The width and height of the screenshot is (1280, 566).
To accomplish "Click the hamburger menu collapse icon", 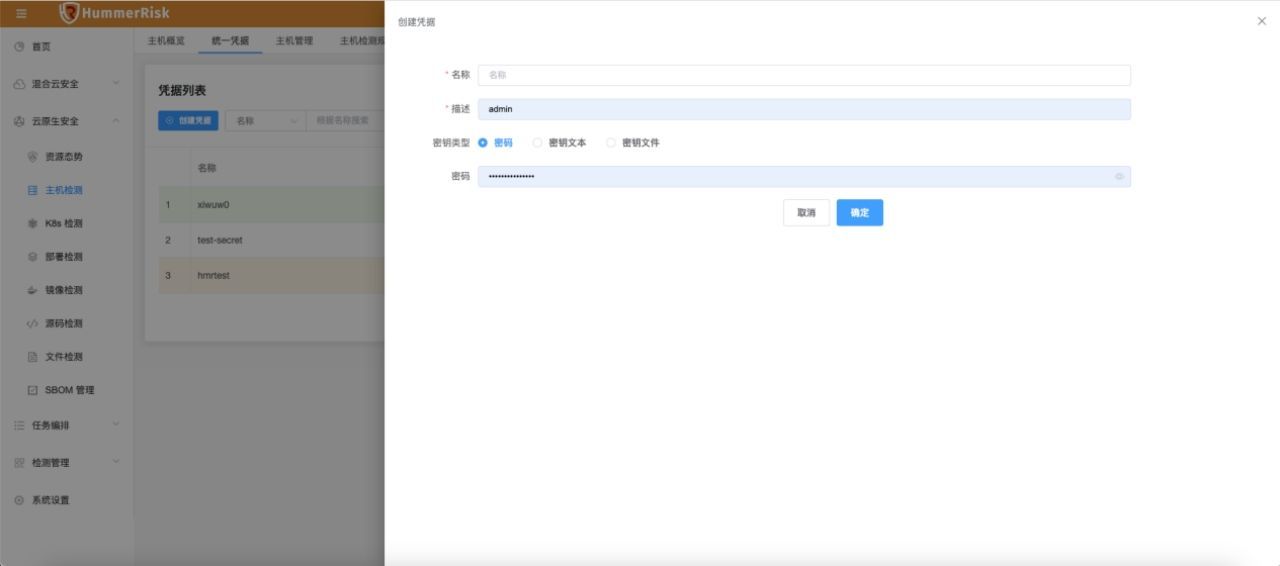I will [x=21, y=13].
